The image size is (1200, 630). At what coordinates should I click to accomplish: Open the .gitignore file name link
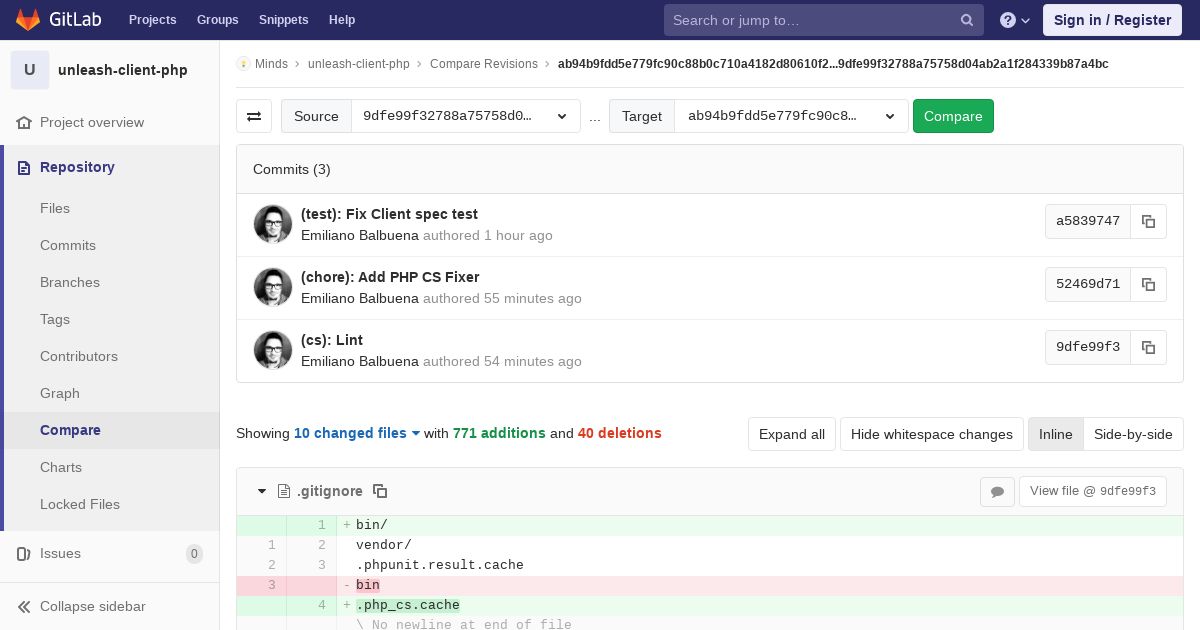point(330,491)
